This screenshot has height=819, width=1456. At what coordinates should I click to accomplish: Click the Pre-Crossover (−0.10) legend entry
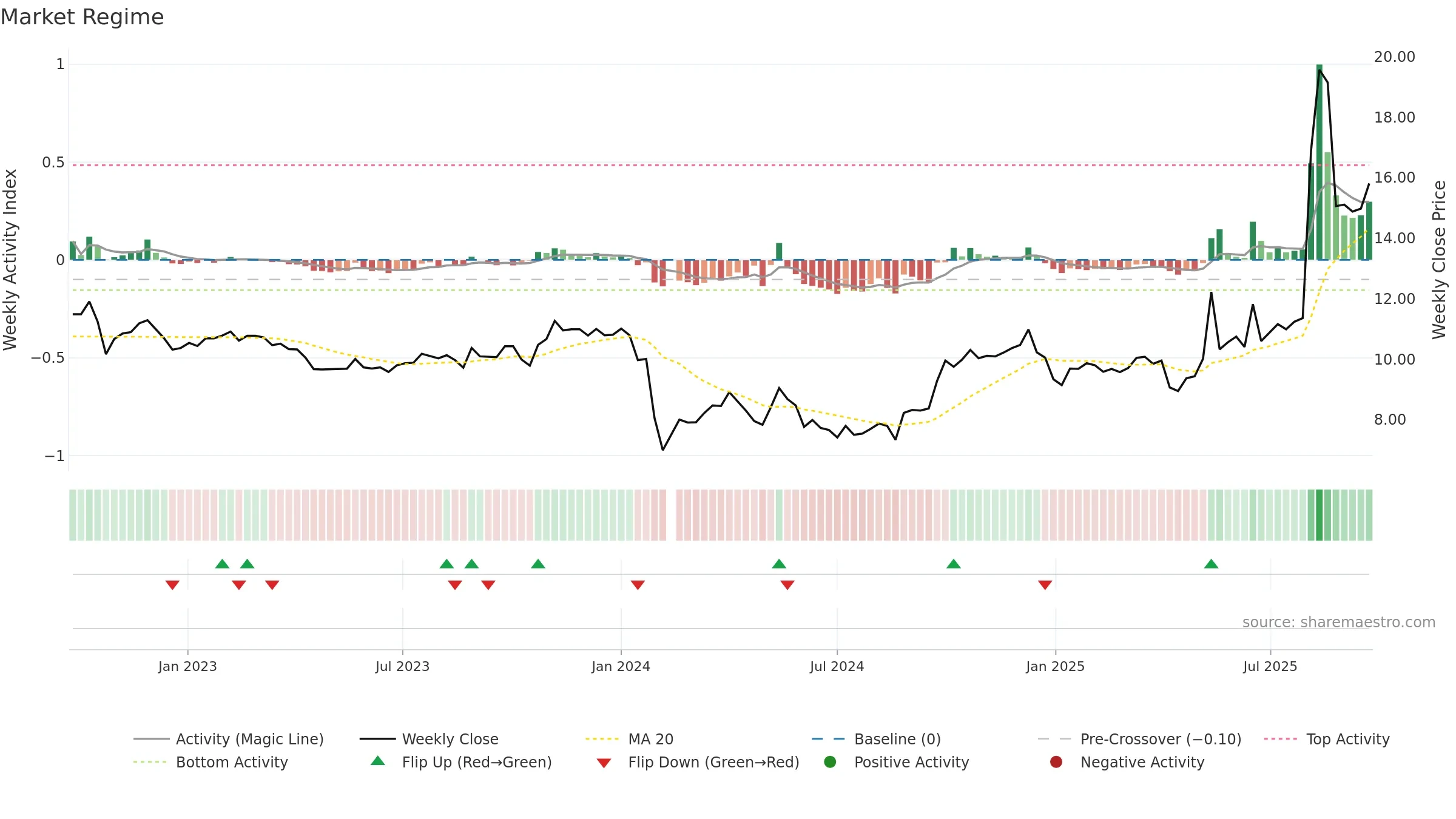[x=1139, y=739]
